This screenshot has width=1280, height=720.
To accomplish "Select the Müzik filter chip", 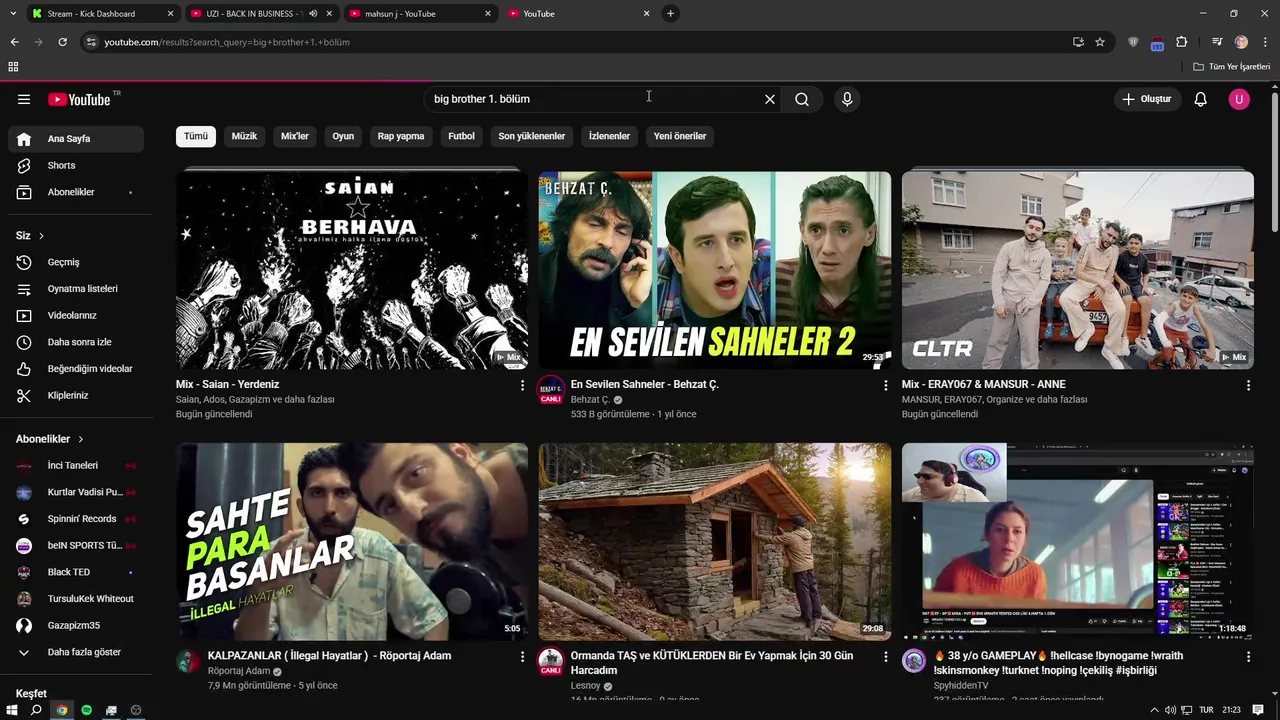I will 244,136.
